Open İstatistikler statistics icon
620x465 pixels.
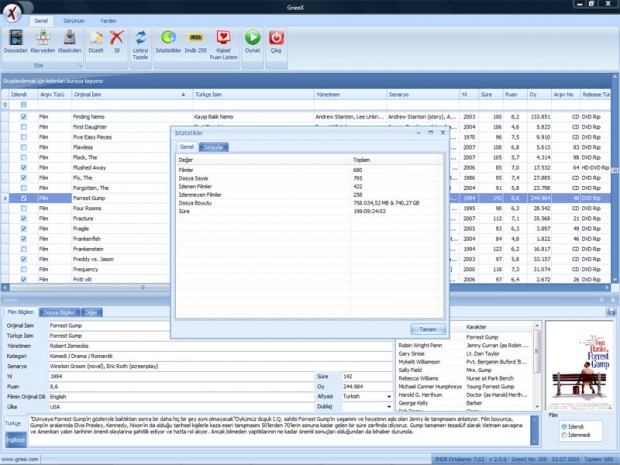coord(168,42)
